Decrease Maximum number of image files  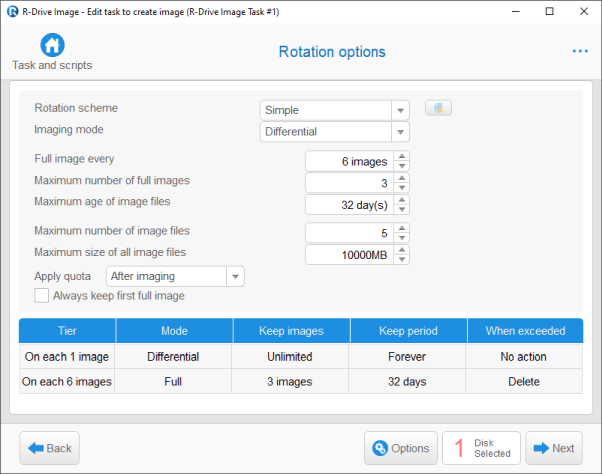(402, 238)
